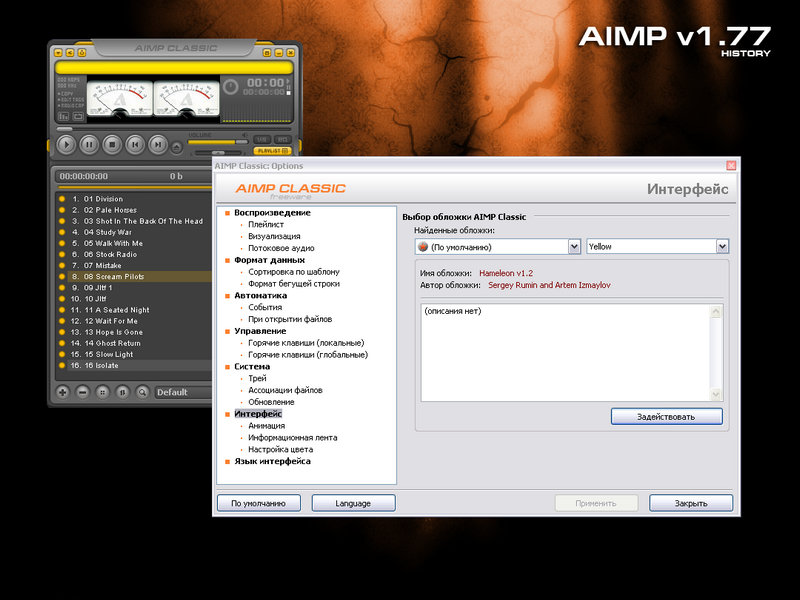
Task: Open the AIMP main menu arrow icon
Action: click(x=58, y=53)
